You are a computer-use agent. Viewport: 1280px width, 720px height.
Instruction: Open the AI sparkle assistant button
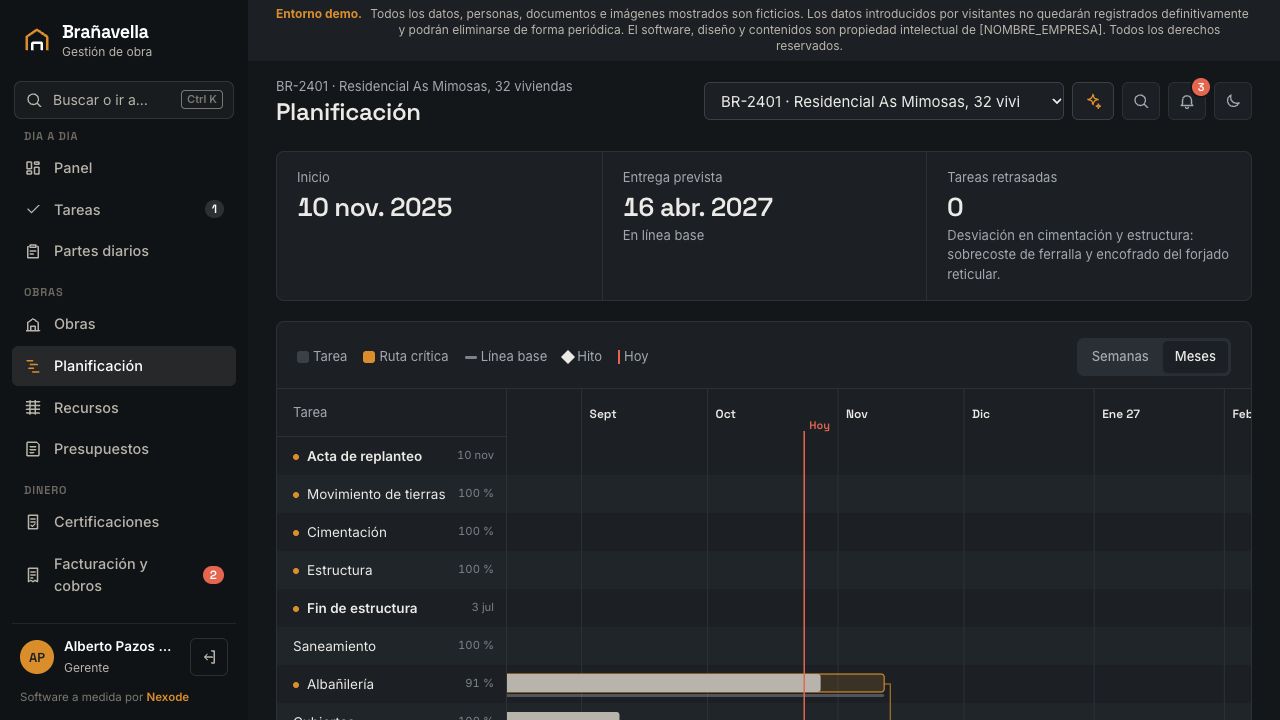[1093, 101]
